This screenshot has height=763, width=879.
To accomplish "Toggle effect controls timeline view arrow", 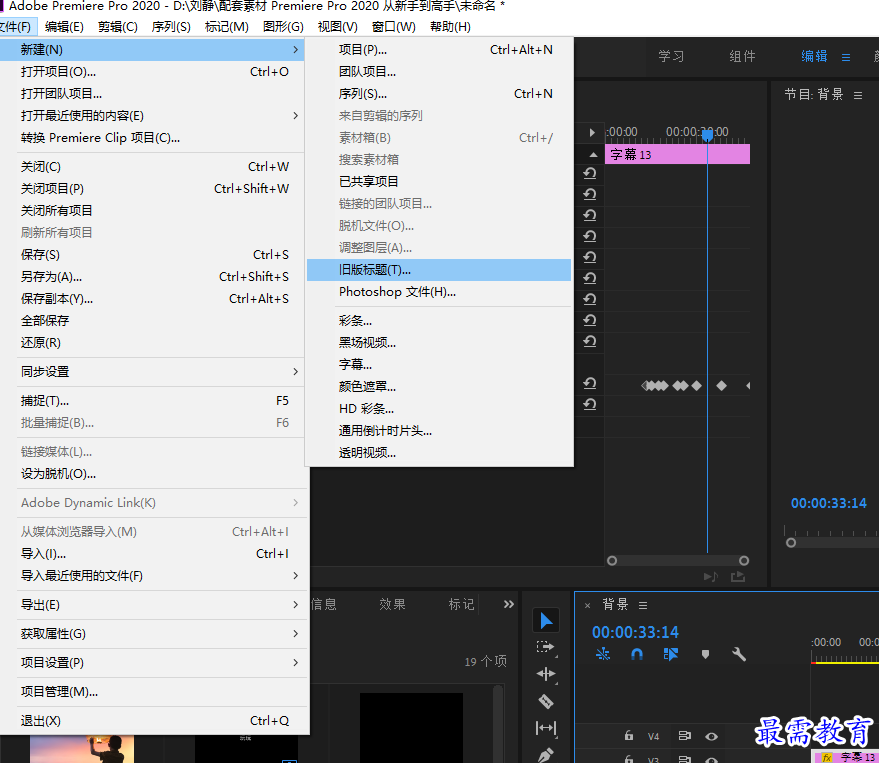I will [x=592, y=133].
